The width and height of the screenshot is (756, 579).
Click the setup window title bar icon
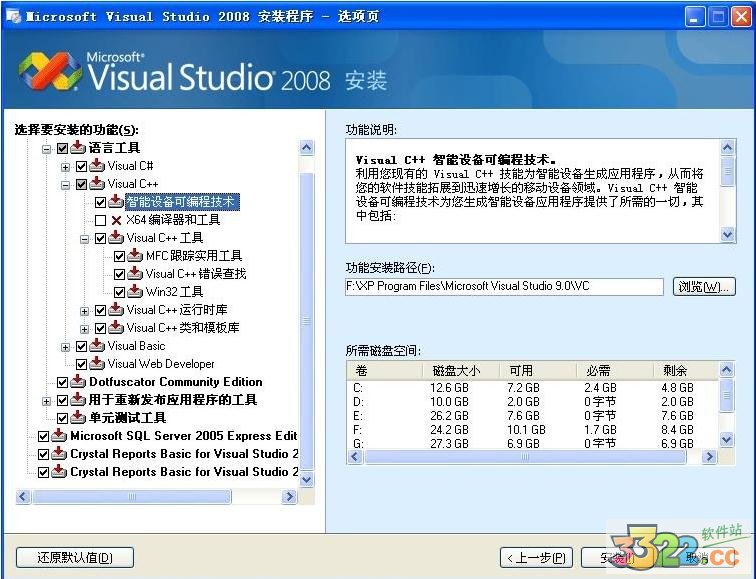tap(14, 16)
